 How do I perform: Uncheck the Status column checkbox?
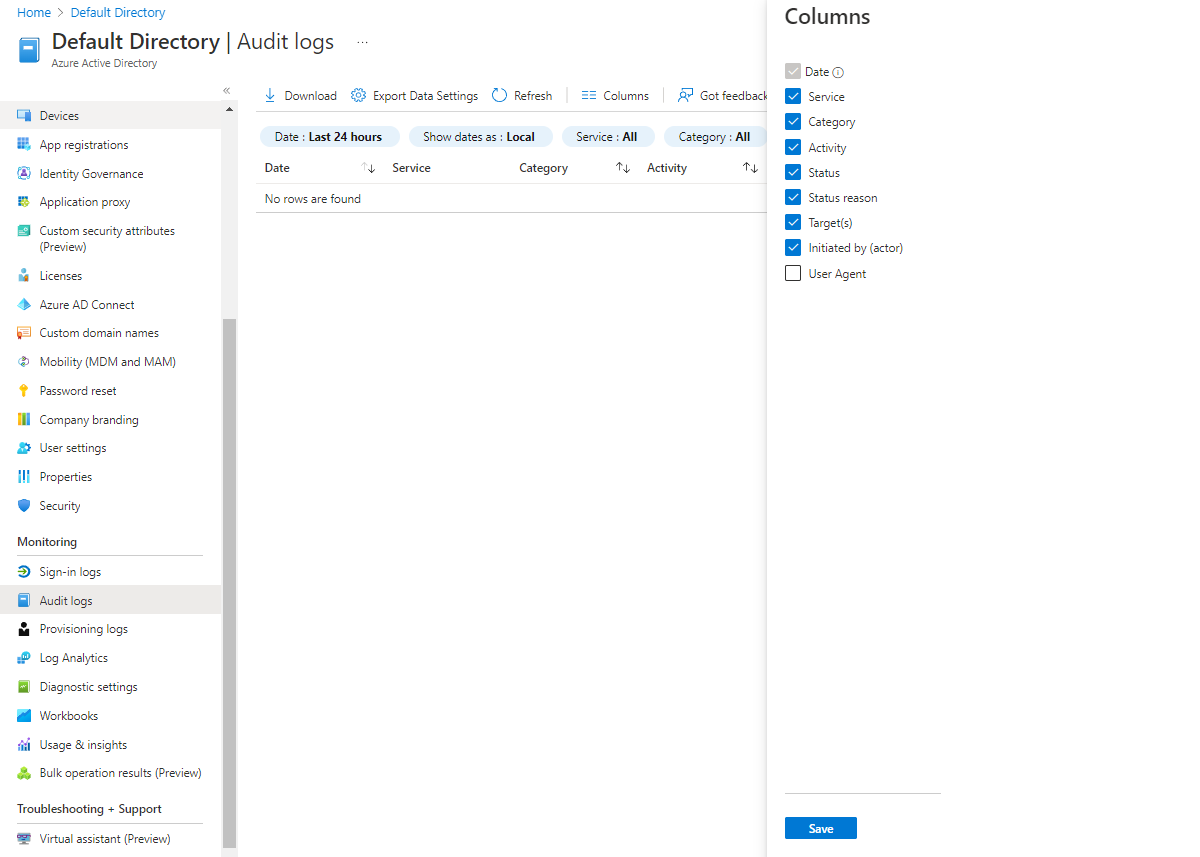pyautogui.click(x=793, y=172)
